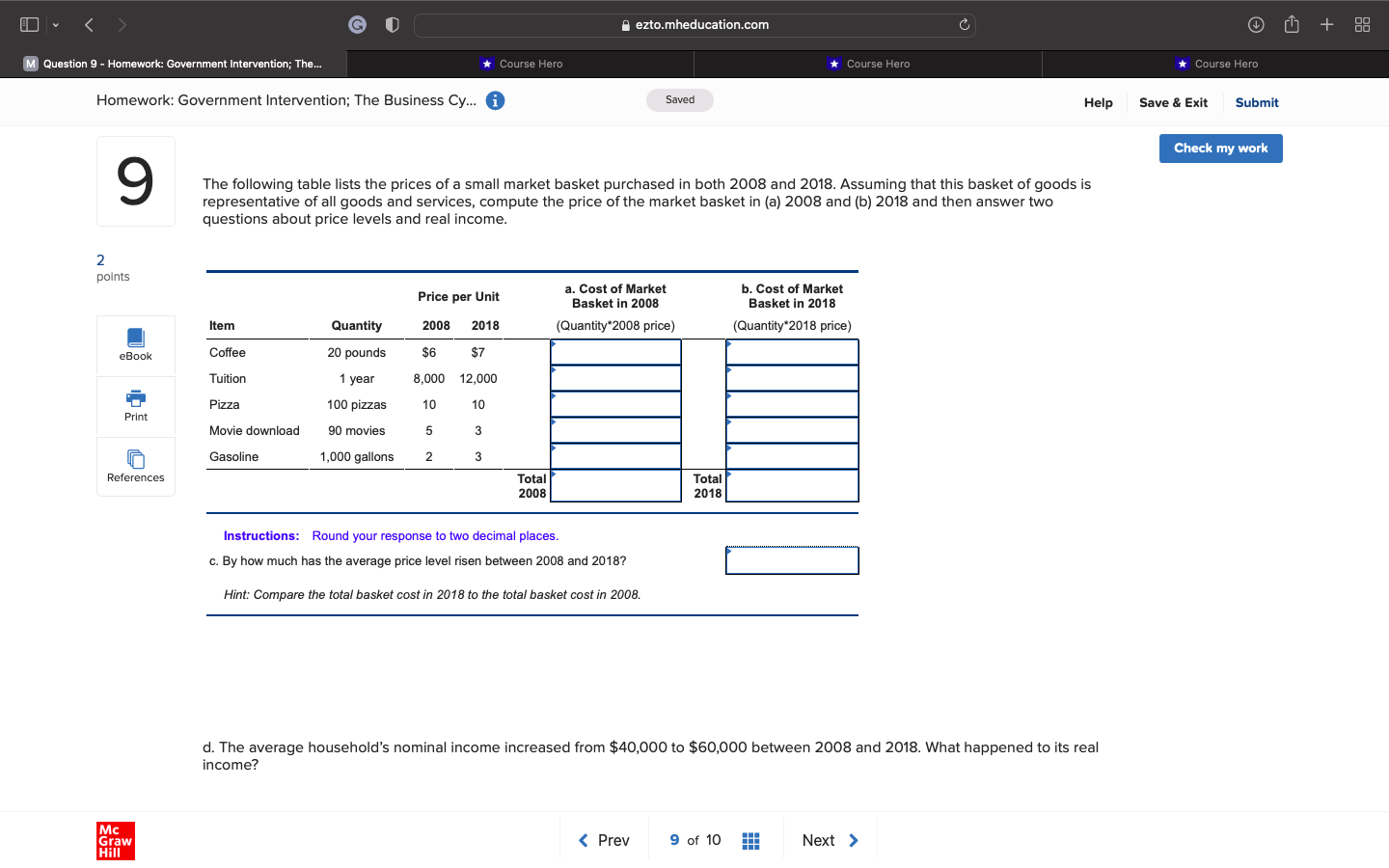
Task: Open the eBook panel
Action: coord(135,345)
